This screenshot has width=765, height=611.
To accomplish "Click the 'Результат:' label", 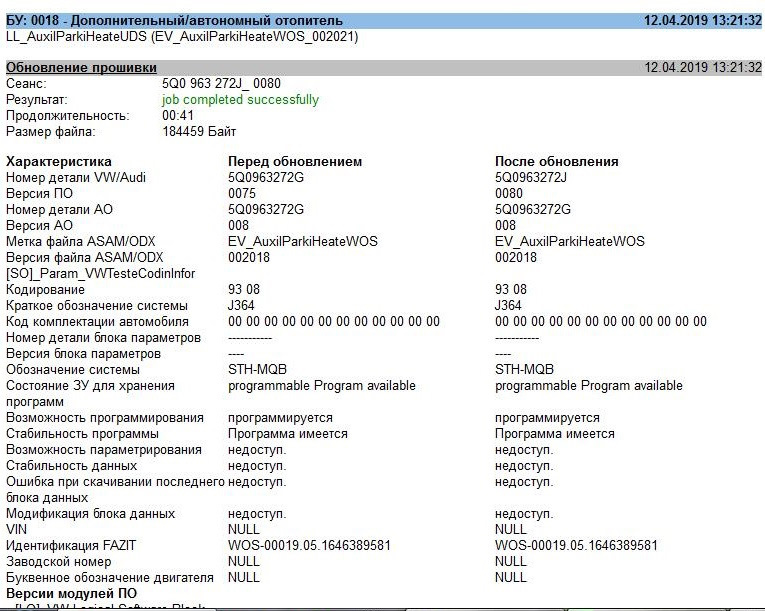I will coord(37,100).
